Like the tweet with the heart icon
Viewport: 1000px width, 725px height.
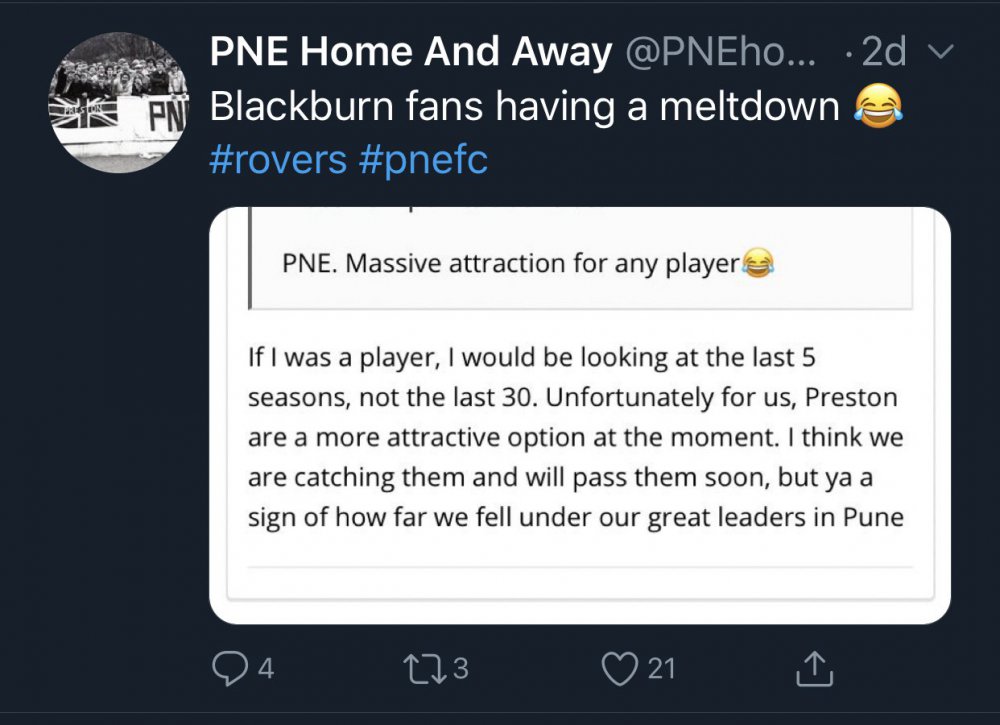[x=621, y=669]
